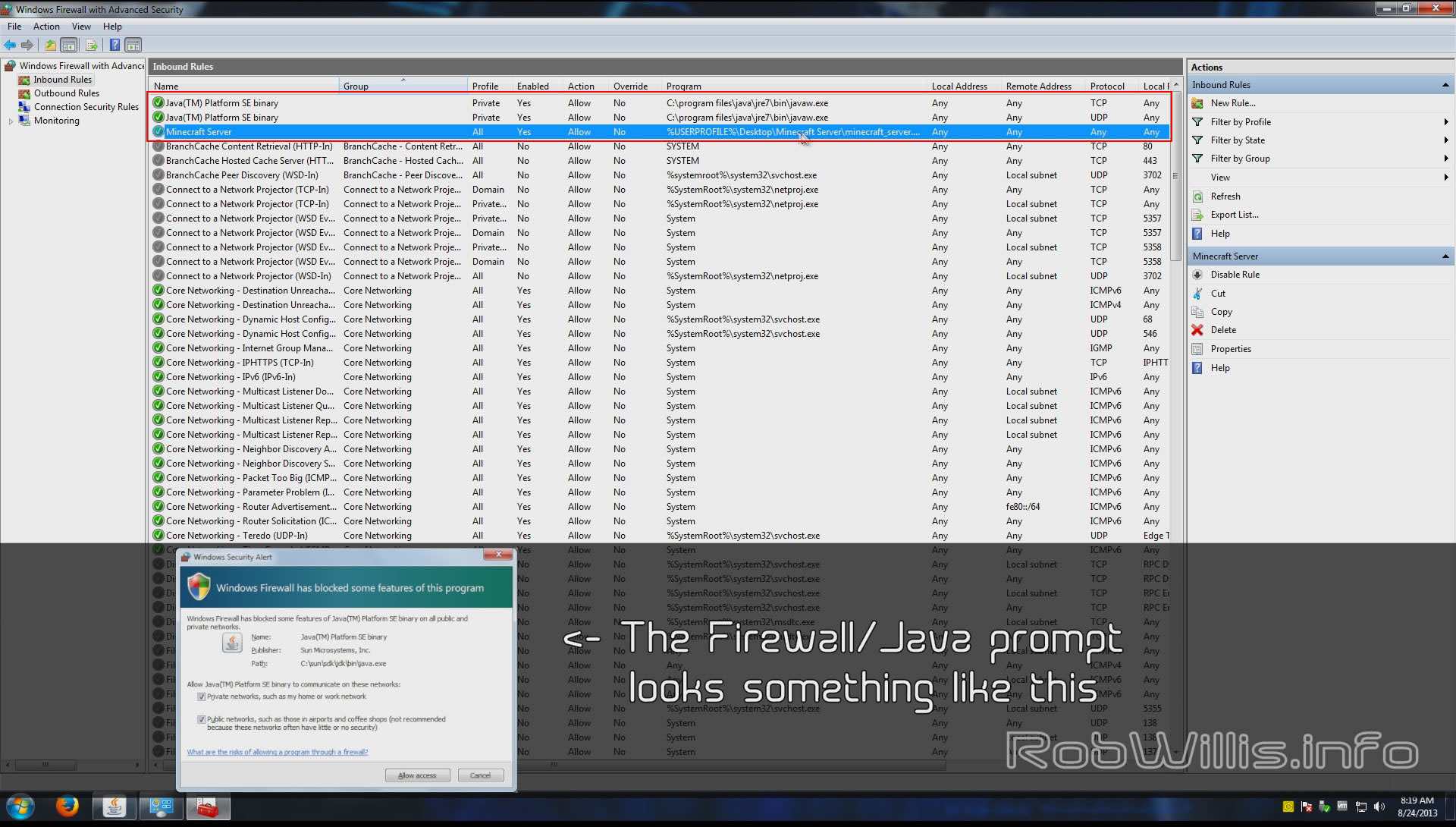
Task: Click the rules list vertical scrollbar
Action: (1175, 175)
